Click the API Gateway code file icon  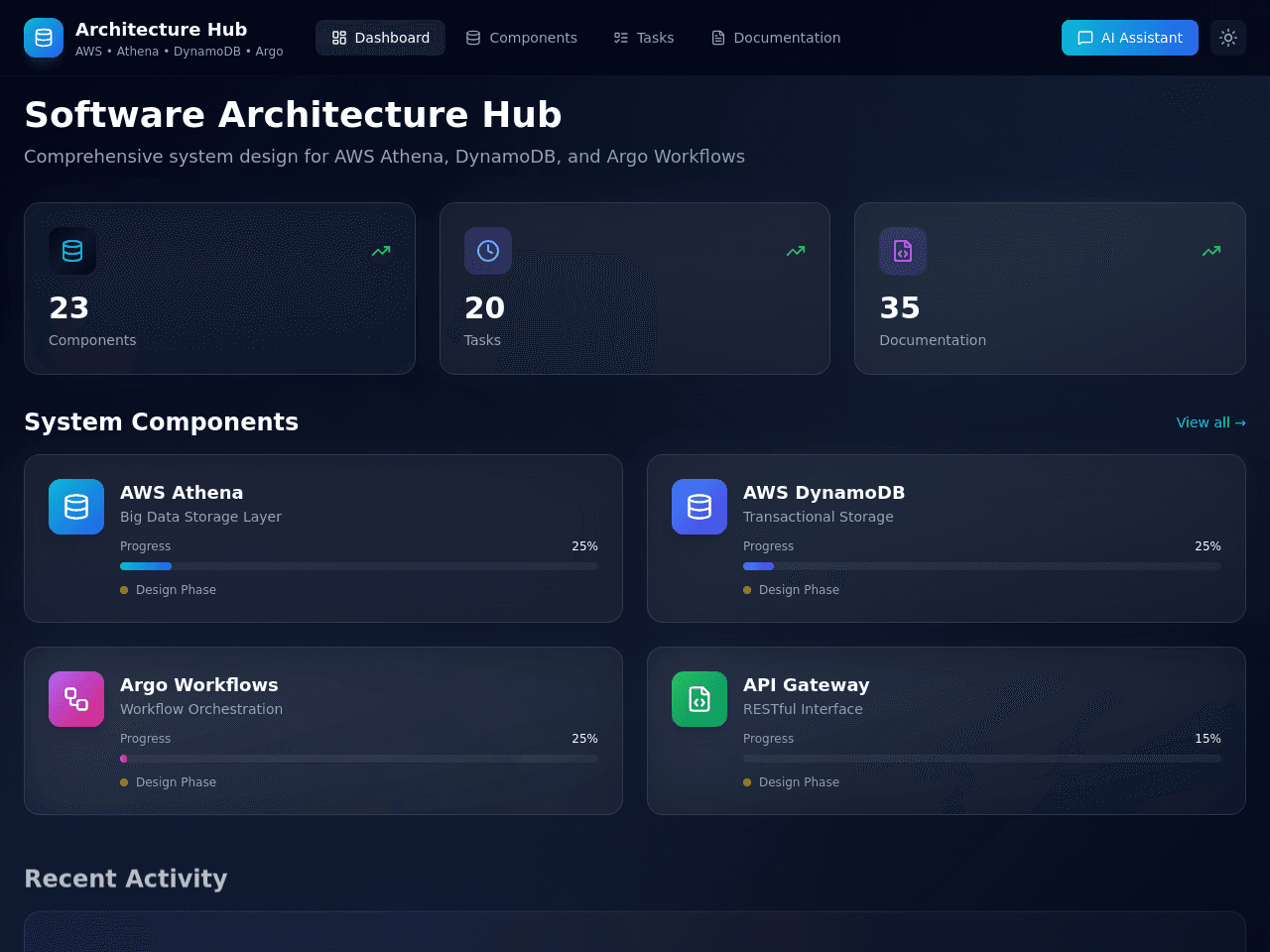699,699
